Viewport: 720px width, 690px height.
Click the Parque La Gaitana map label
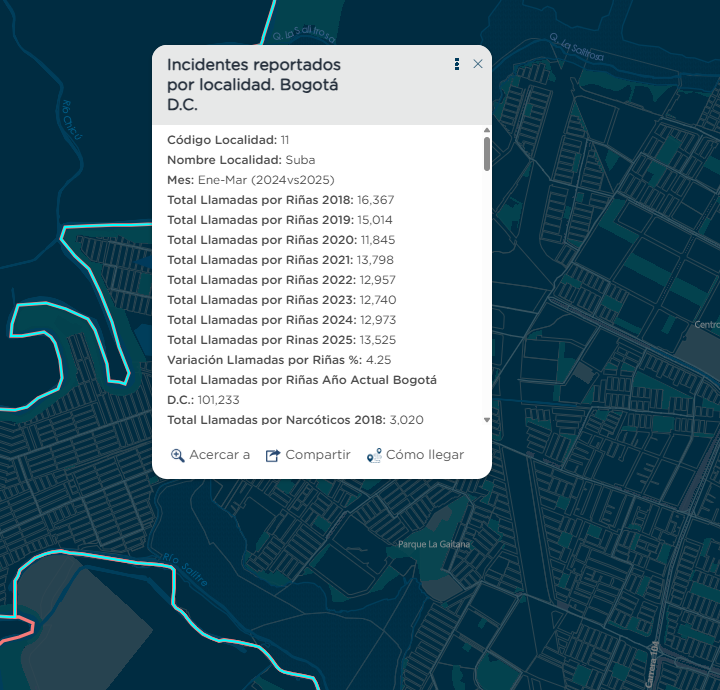[x=434, y=544]
